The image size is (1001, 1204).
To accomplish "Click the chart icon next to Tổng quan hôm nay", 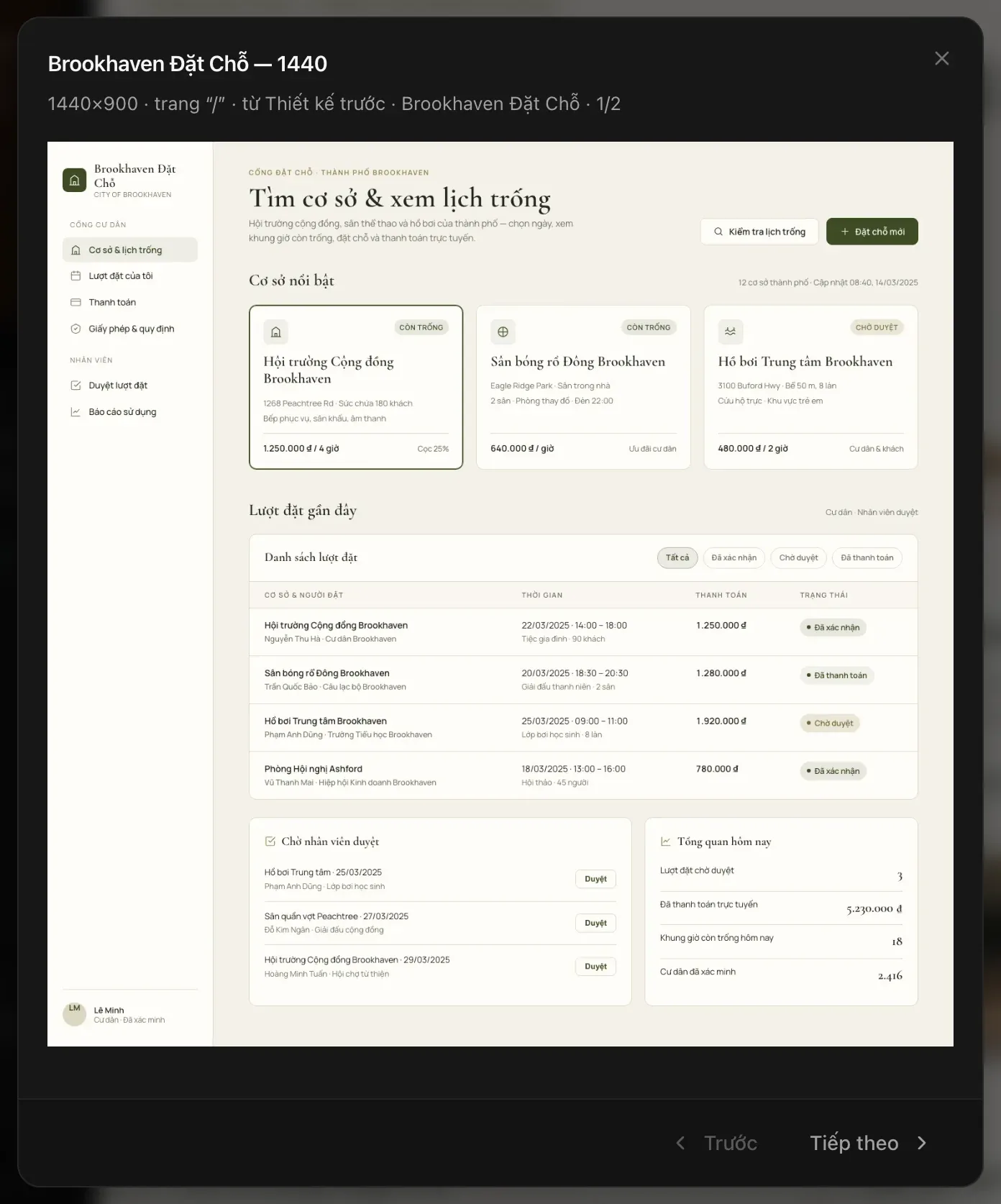I will pos(666,842).
